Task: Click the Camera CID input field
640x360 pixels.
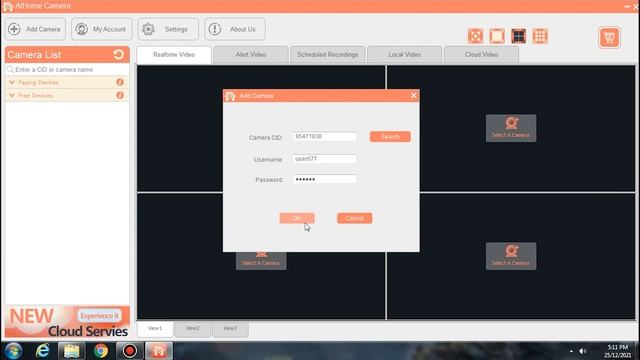Action: pos(324,137)
